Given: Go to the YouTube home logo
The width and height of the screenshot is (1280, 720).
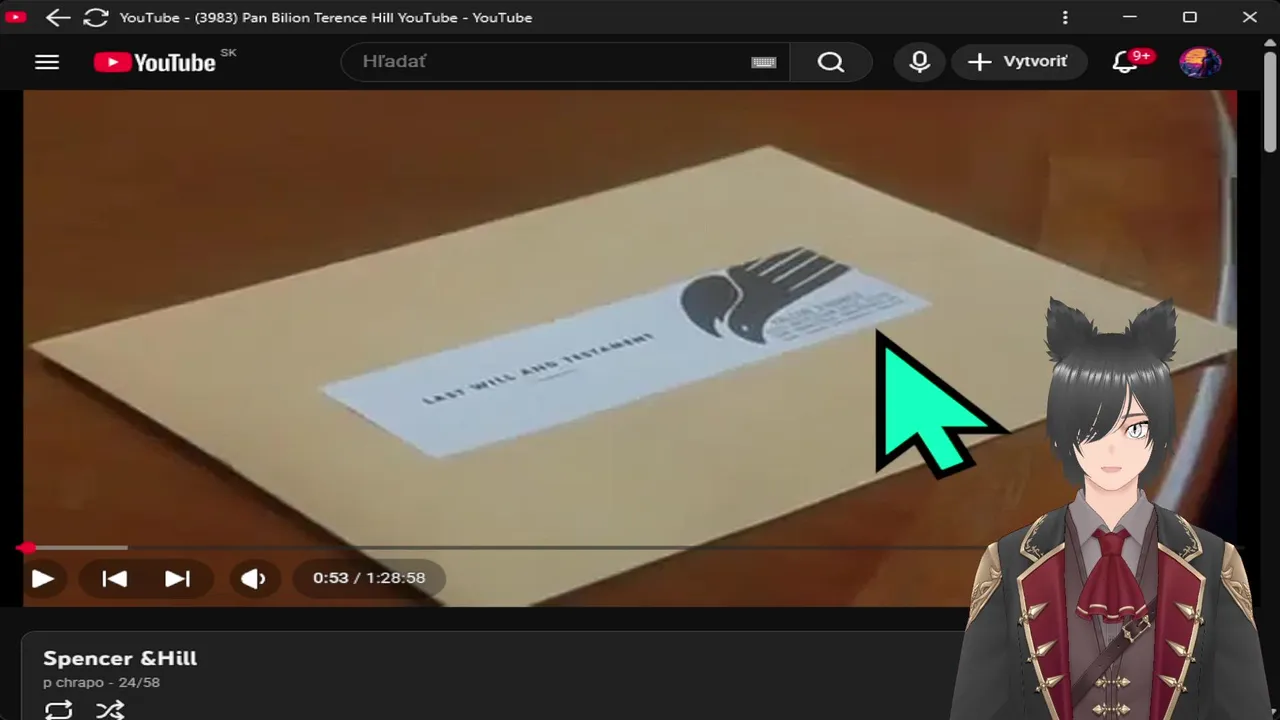Looking at the screenshot, I should click(156, 62).
